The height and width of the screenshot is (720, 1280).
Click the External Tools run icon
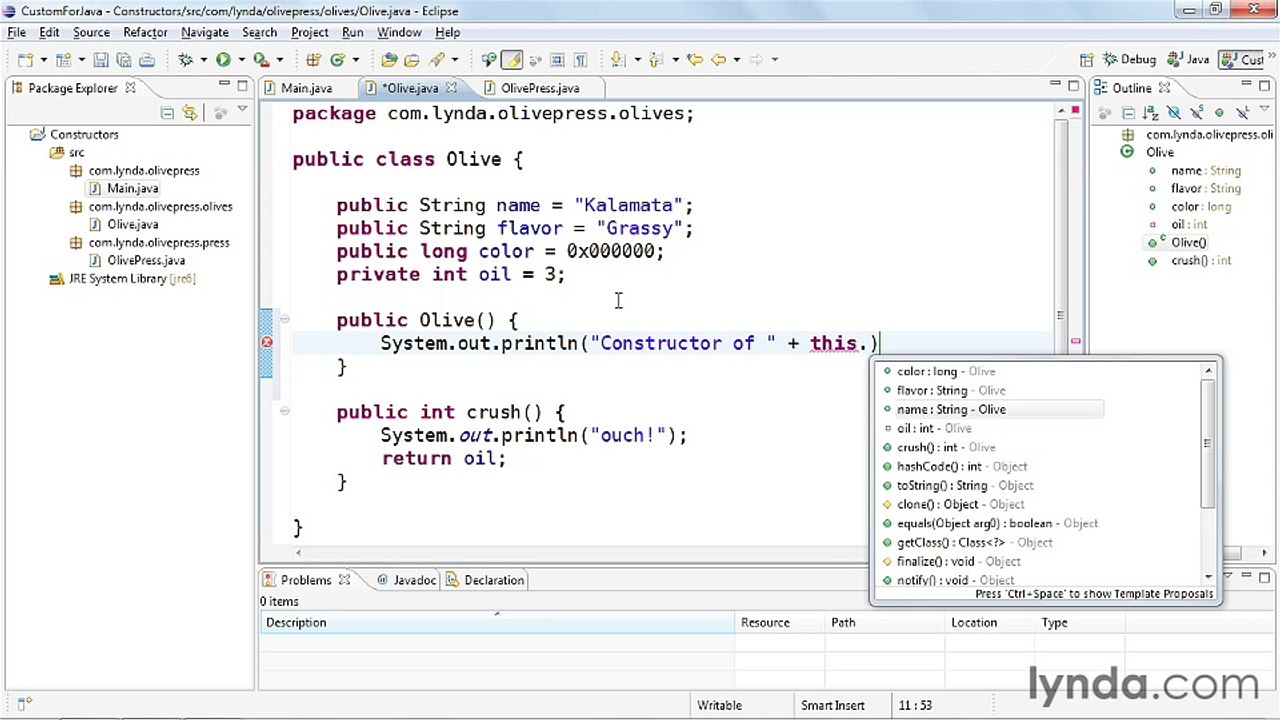261,60
